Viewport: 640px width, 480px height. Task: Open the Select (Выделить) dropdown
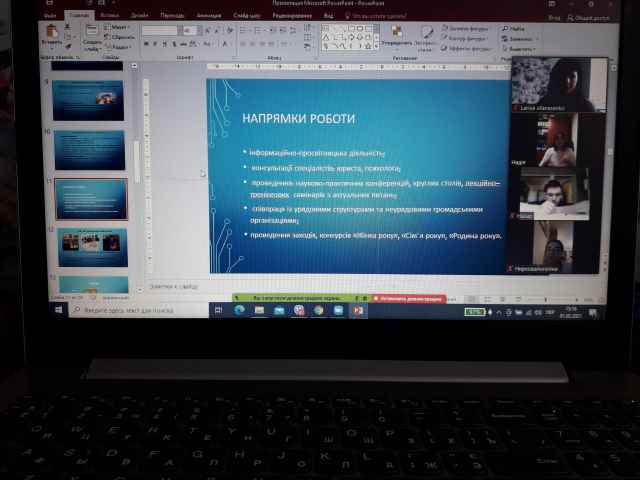point(519,49)
